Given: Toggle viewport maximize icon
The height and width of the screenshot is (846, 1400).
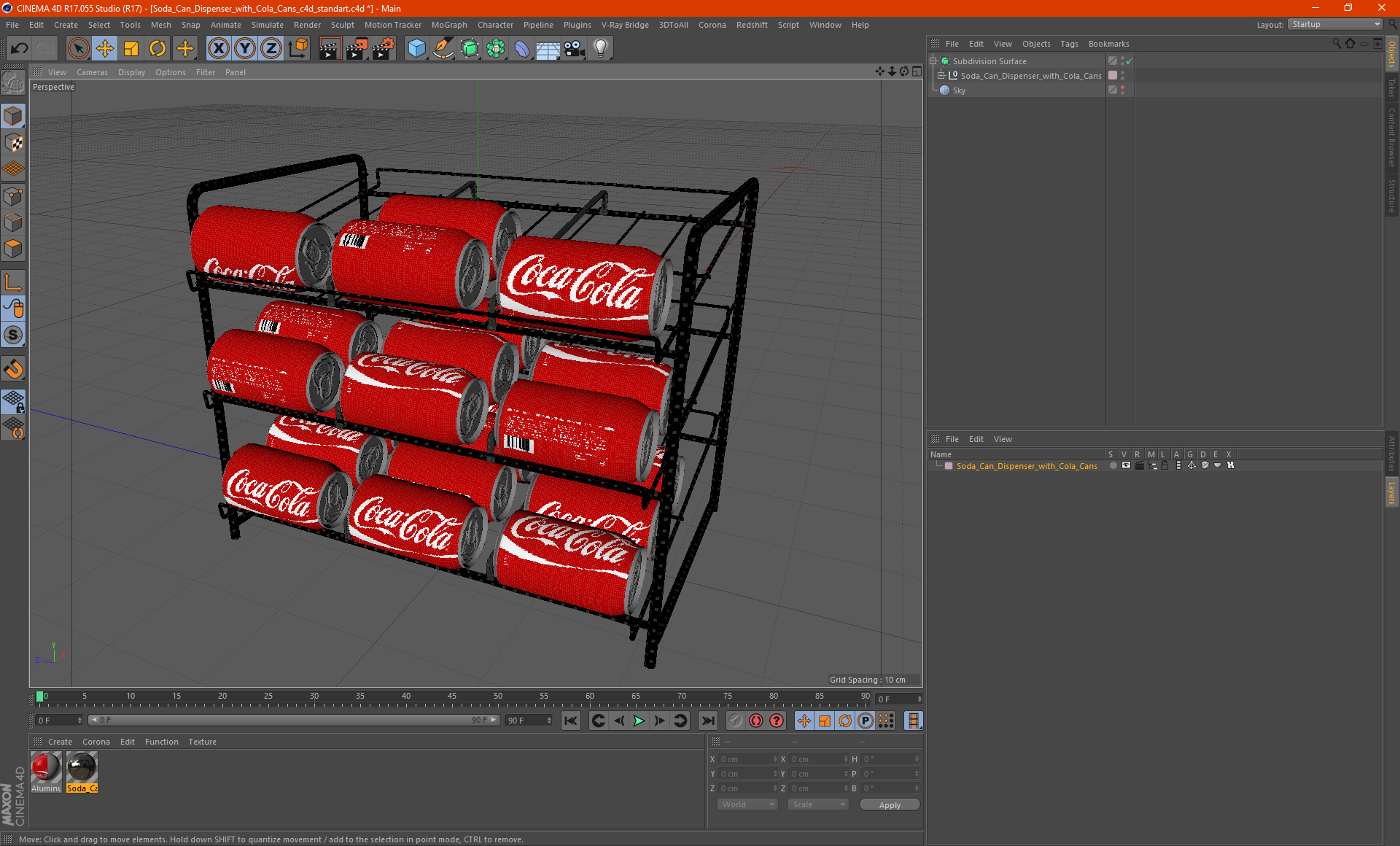Looking at the screenshot, I should click(917, 71).
